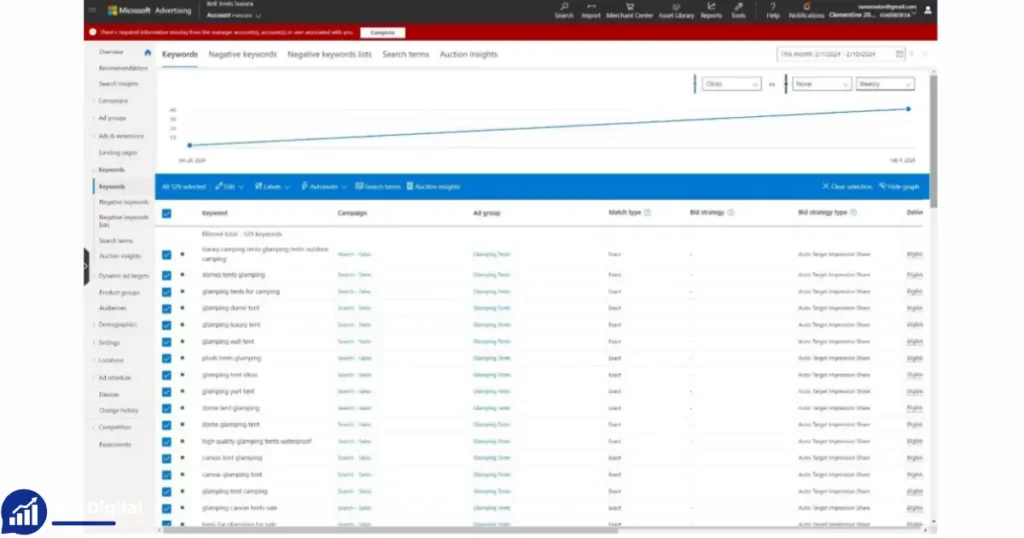Open Asset Library from header
This screenshot has height=538, width=1024.
click(x=676, y=10)
